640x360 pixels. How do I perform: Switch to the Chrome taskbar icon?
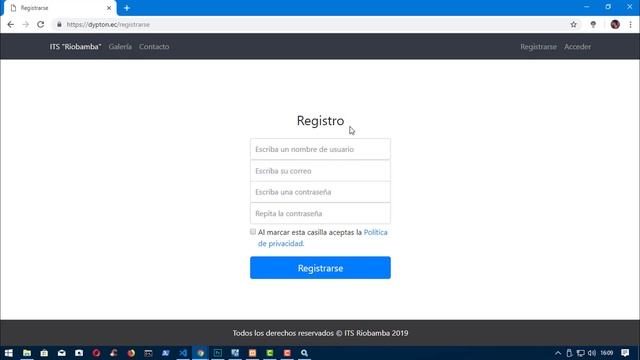click(x=200, y=353)
